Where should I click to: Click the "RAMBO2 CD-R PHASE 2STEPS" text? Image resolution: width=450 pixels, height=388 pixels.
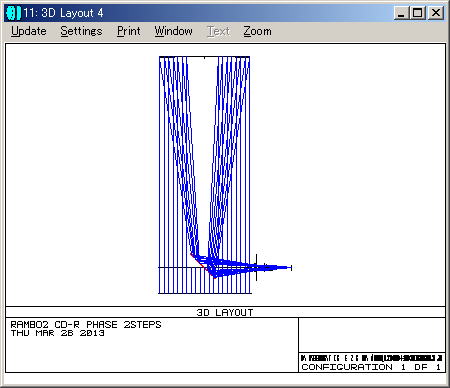coord(86,324)
